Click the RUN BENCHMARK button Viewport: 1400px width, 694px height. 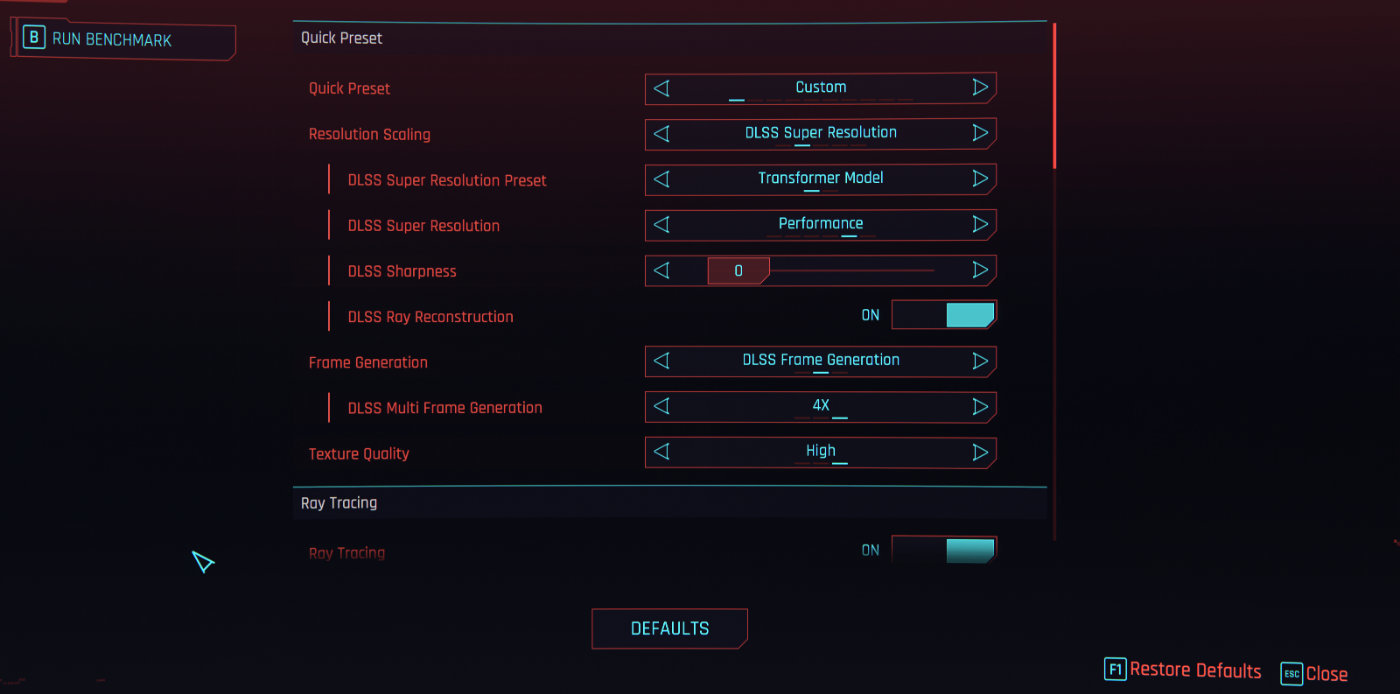click(125, 41)
